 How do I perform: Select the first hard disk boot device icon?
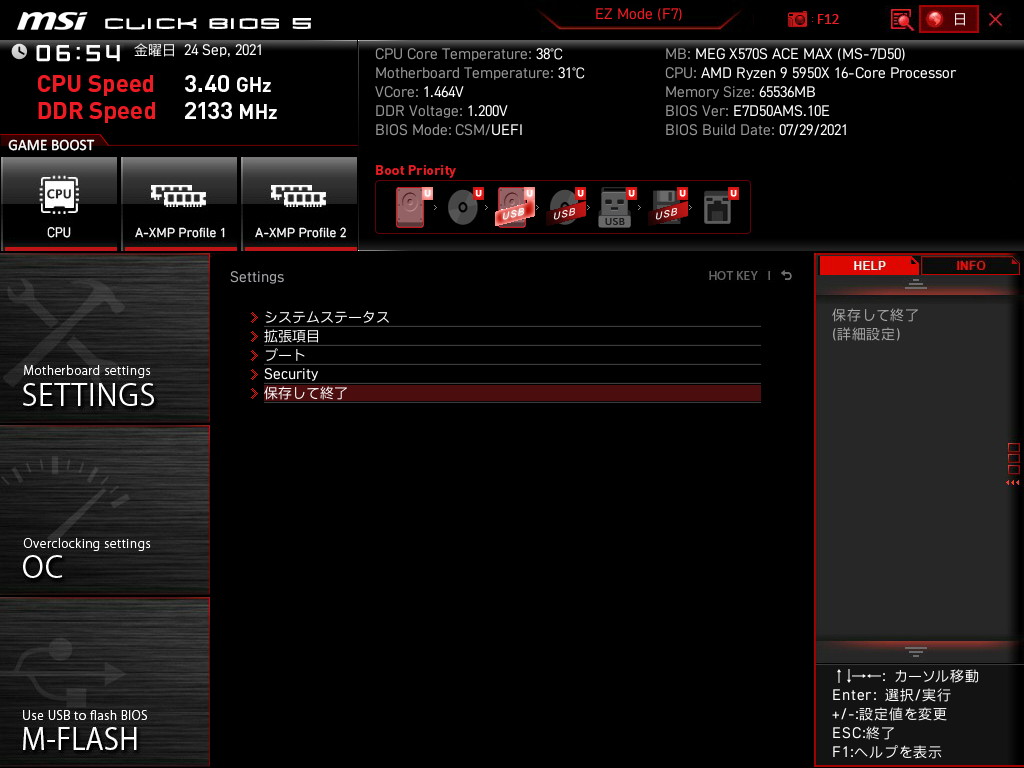[x=413, y=207]
